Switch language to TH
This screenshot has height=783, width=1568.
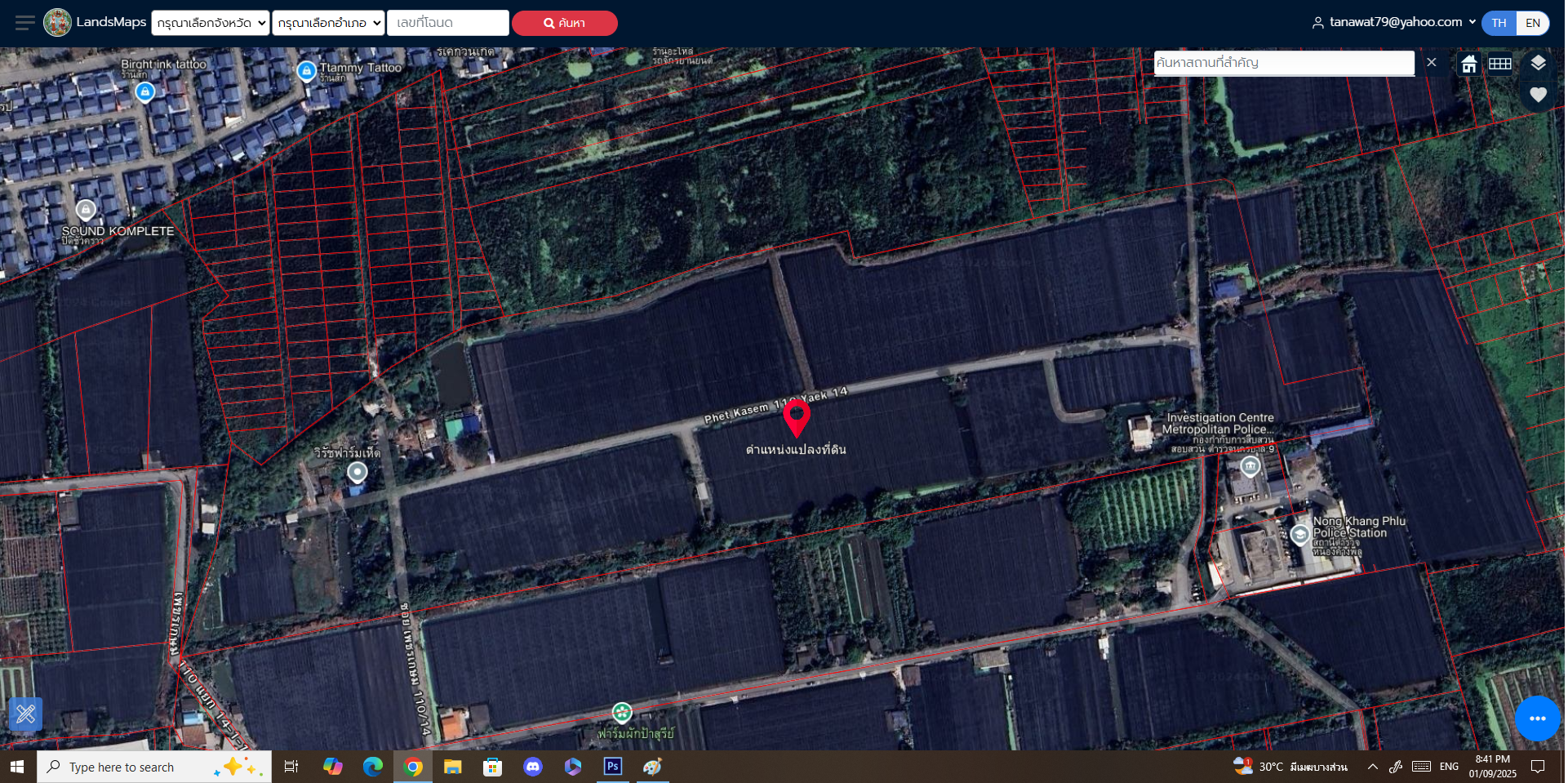tap(1499, 23)
